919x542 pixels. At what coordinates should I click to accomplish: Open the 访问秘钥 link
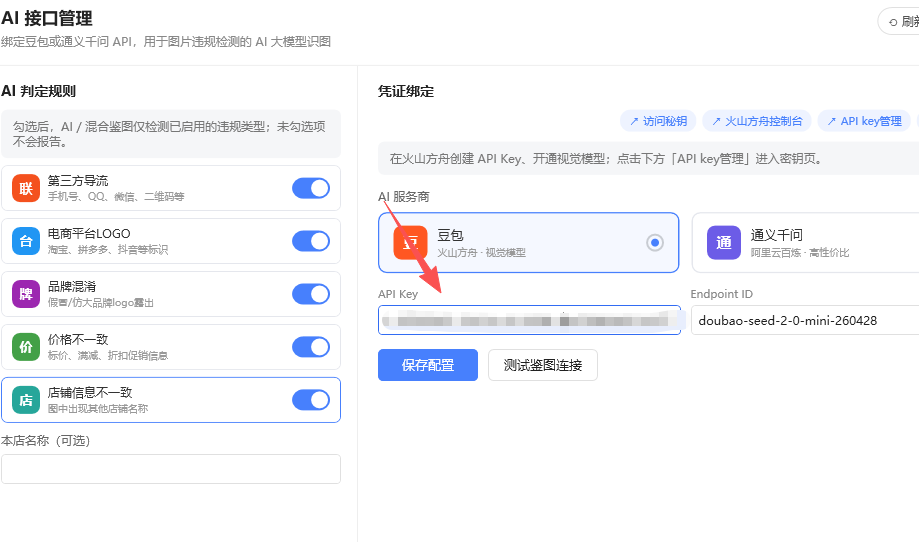[x=658, y=121]
